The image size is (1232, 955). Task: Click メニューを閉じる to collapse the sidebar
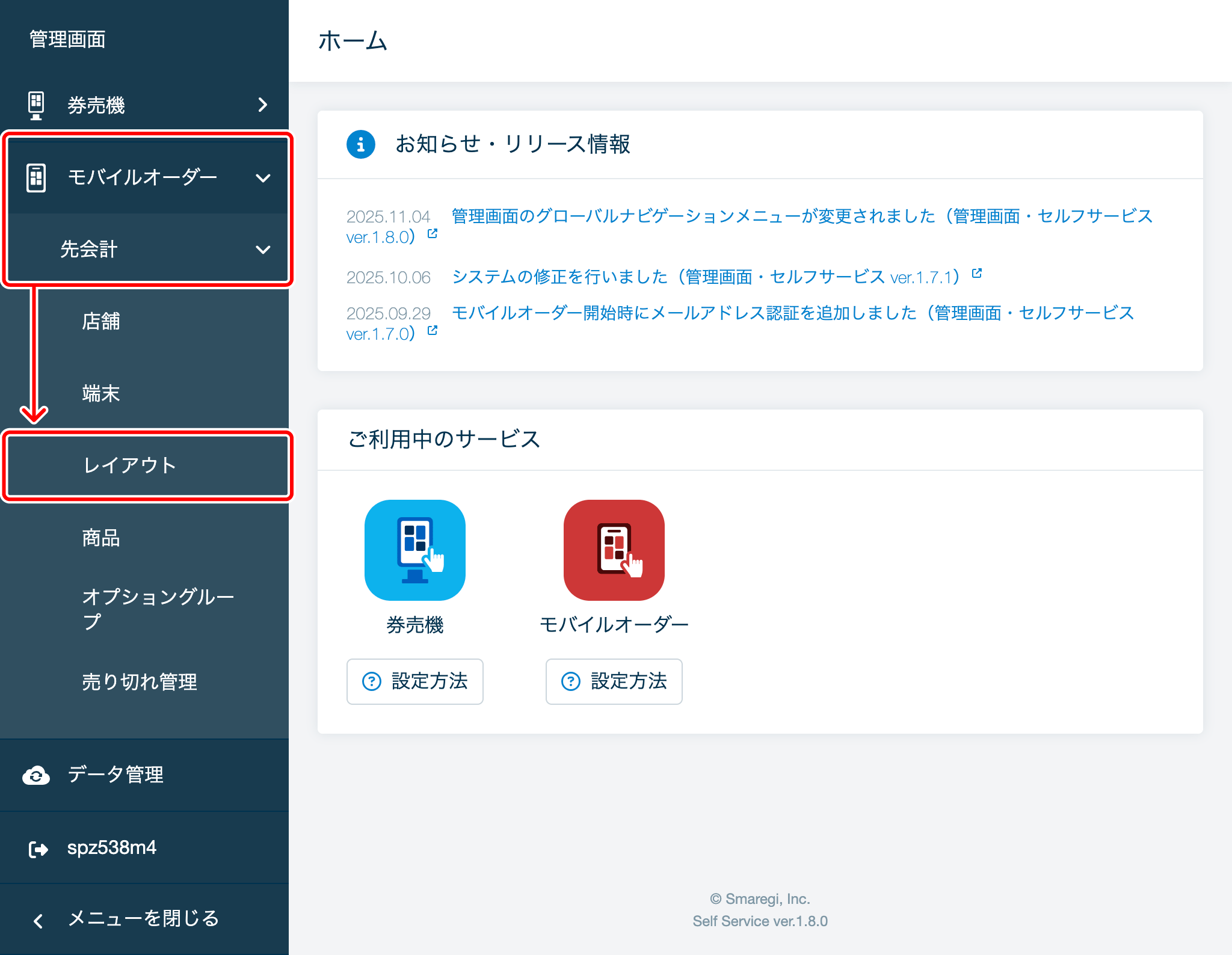pos(143,919)
